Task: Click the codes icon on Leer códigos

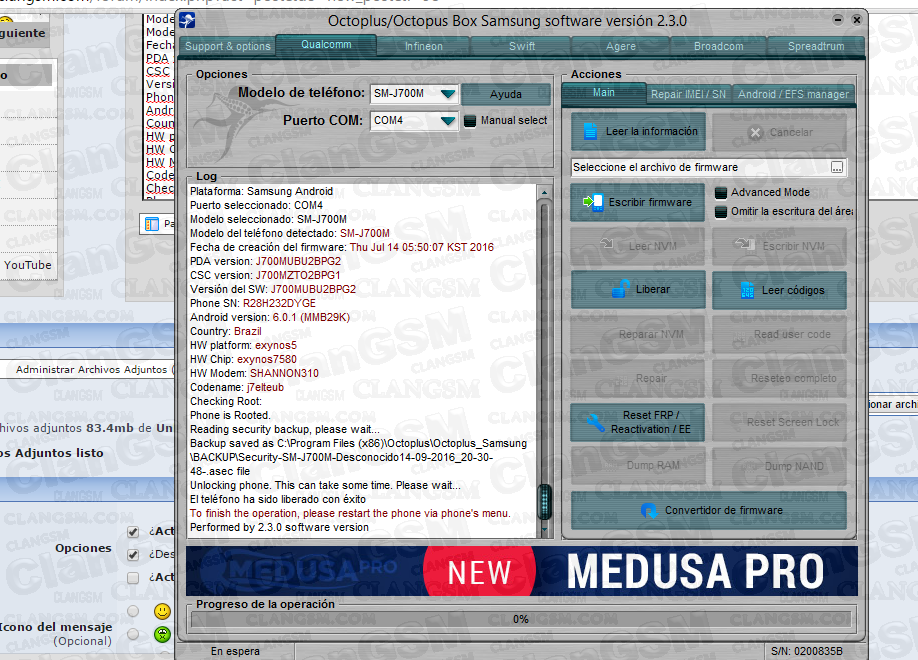Action: coord(748,290)
